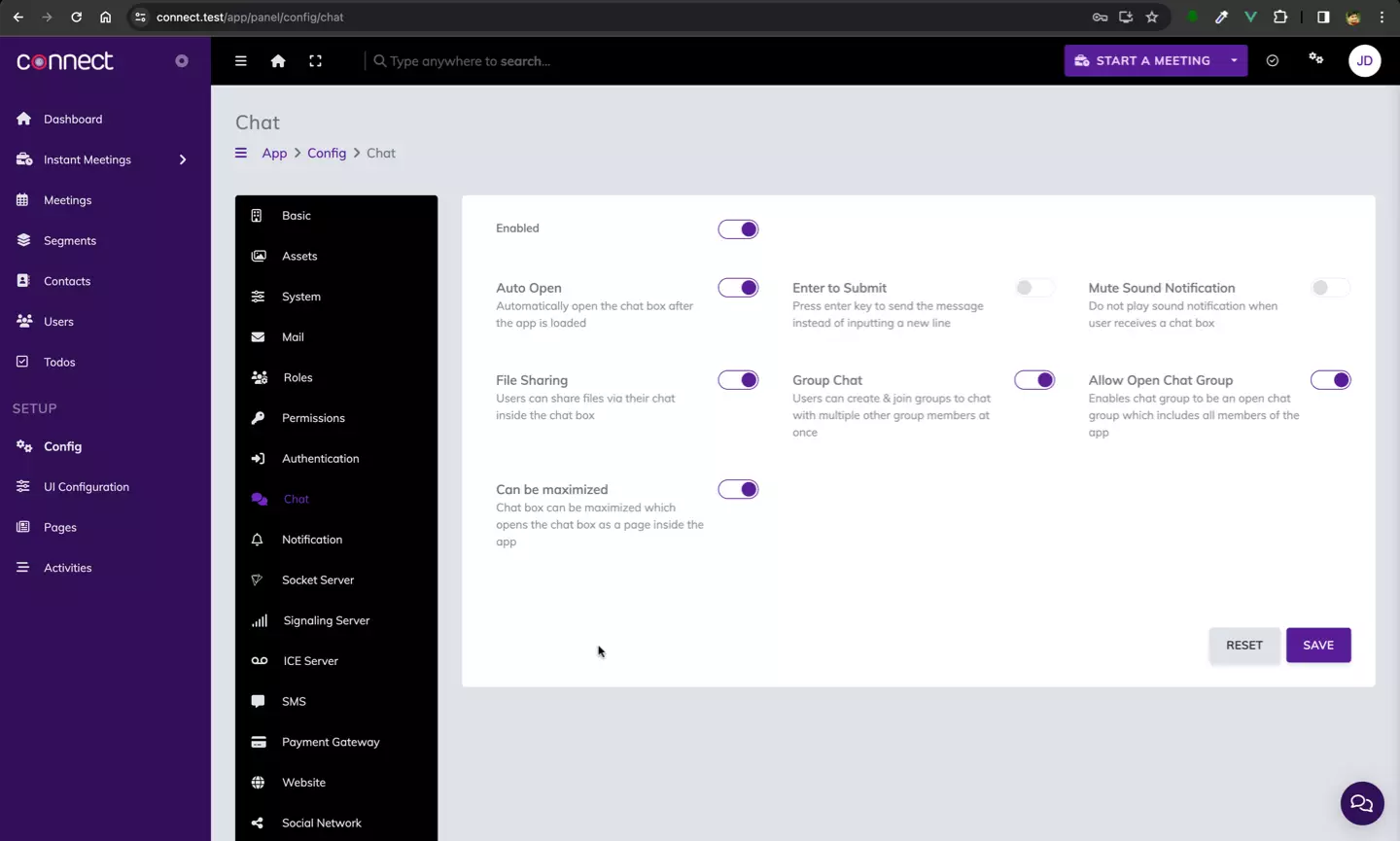Open settings gears icon in top bar
The image size is (1400, 841).
[x=1316, y=59]
